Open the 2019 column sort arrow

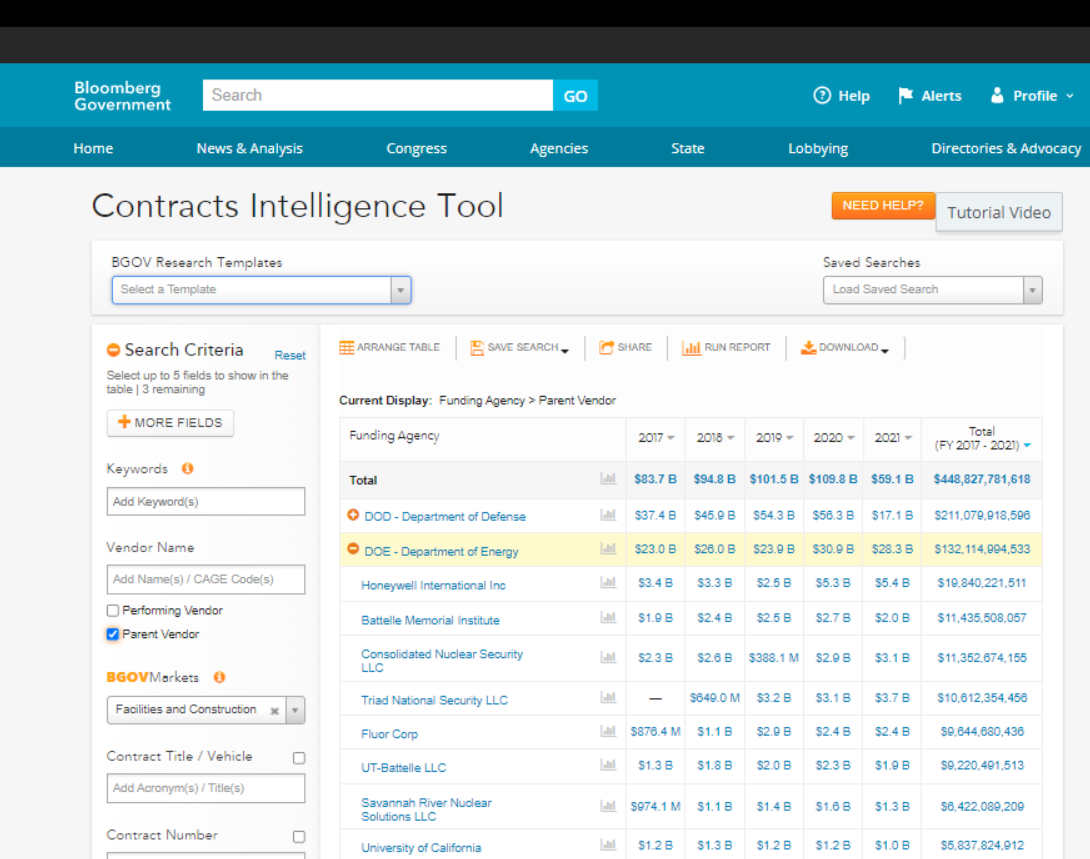(x=790, y=438)
